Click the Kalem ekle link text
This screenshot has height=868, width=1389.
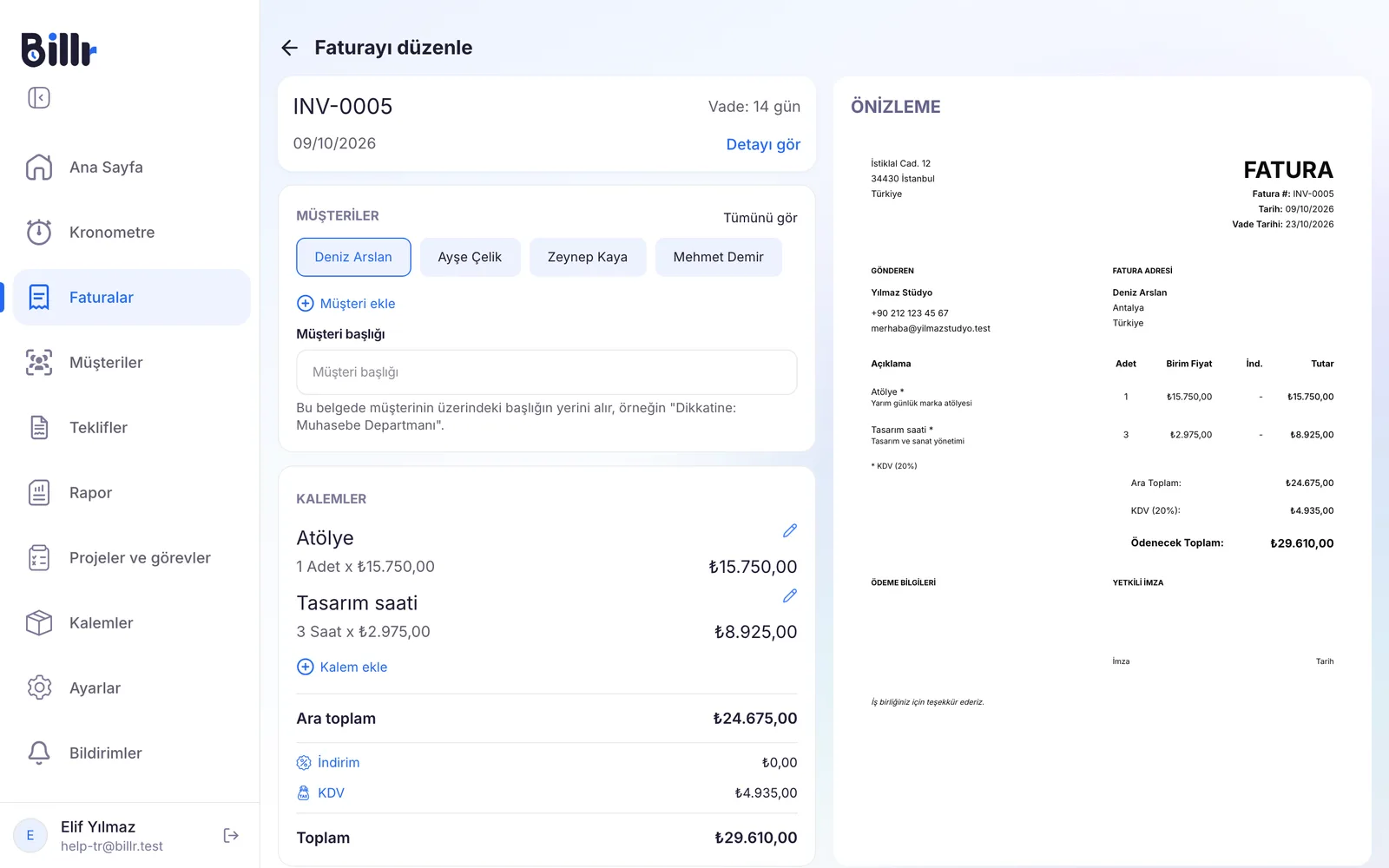(353, 667)
